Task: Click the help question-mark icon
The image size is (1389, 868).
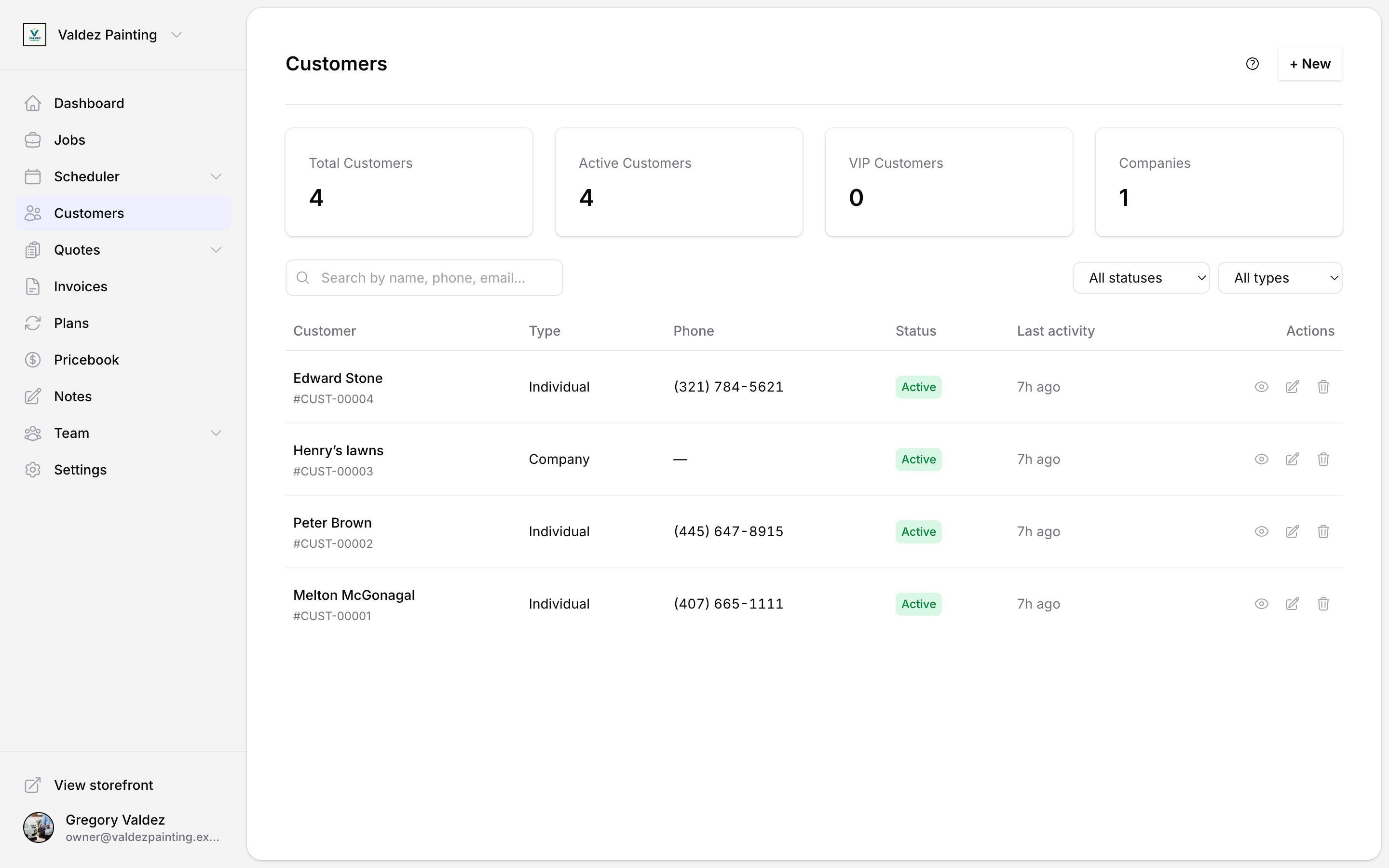Action: click(1253, 64)
